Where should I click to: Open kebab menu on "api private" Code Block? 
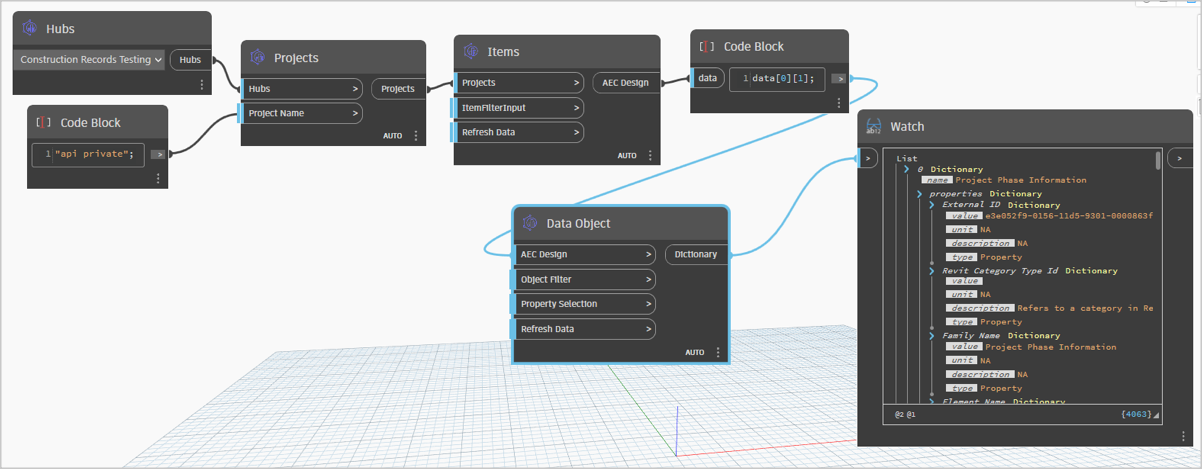158,178
